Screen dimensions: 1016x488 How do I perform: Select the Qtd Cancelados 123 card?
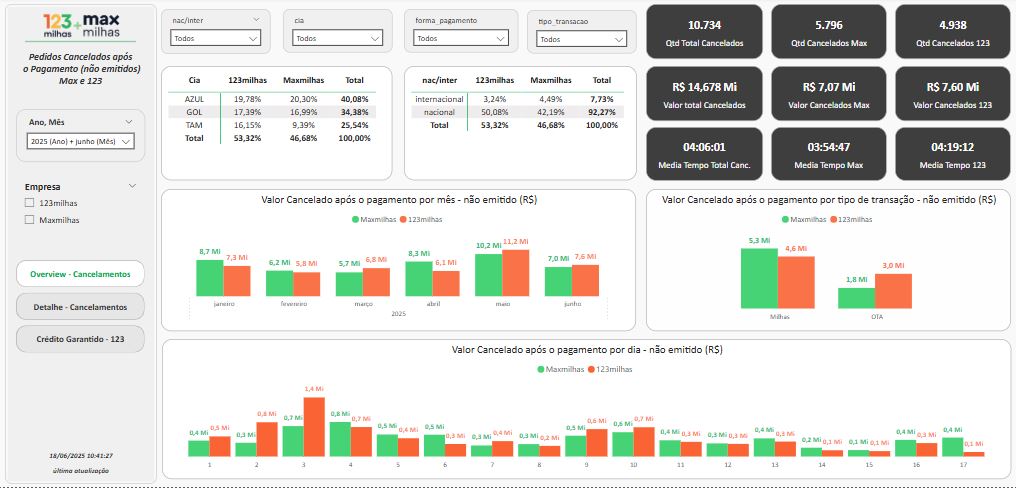click(953, 32)
